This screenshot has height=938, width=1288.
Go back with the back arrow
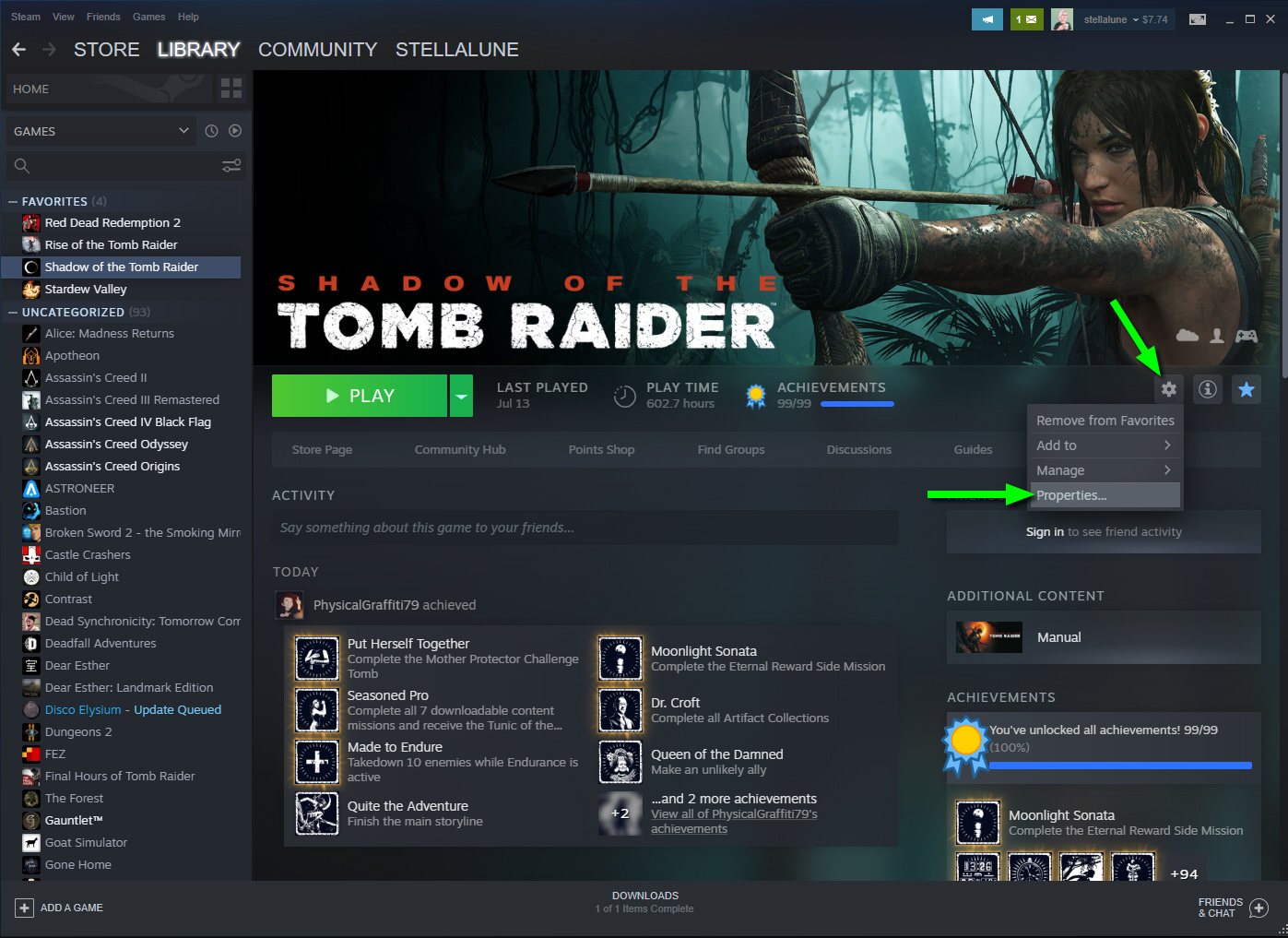(19, 50)
